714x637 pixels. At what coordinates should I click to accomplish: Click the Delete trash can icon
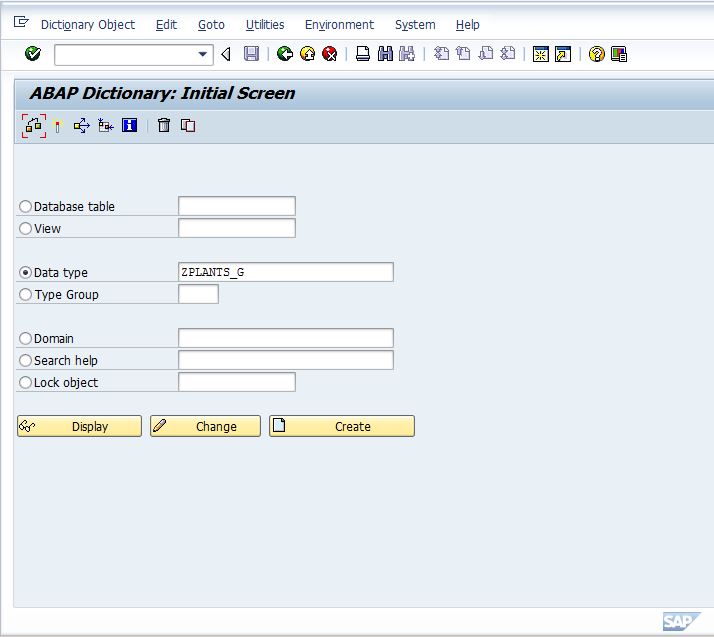tap(164, 125)
